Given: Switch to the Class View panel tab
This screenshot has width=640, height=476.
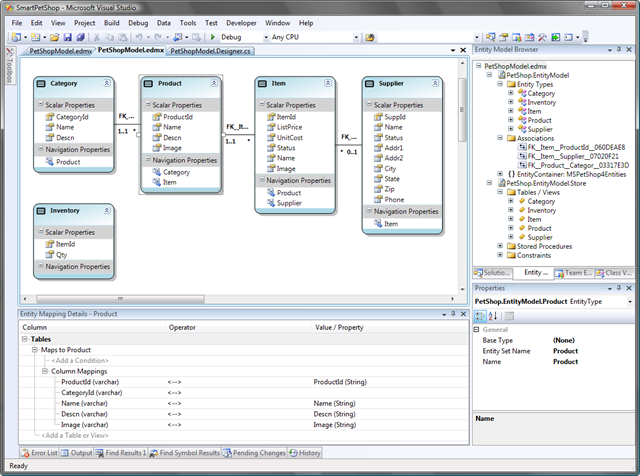Looking at the screenshot, I should click(613, 273).
